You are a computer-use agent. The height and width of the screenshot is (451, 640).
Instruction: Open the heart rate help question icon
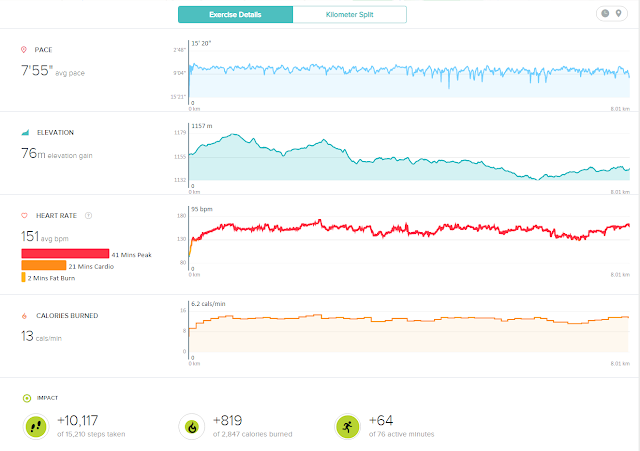pyautogui.click(x=88, y=216)
